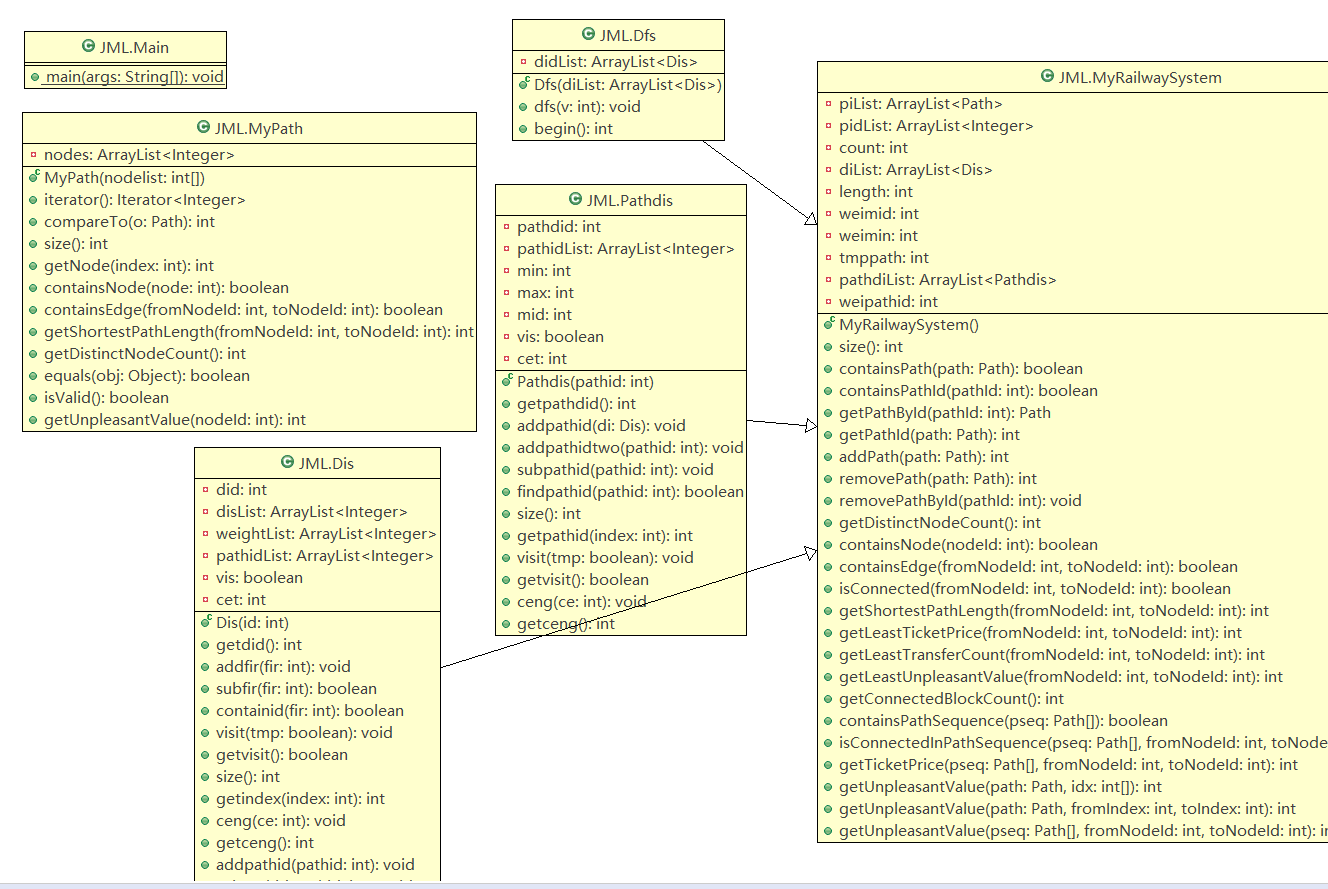Click the did: int field in Dis
This screenshot has height=889, width=1328.
pyautogui.click(x=241, y=489)
